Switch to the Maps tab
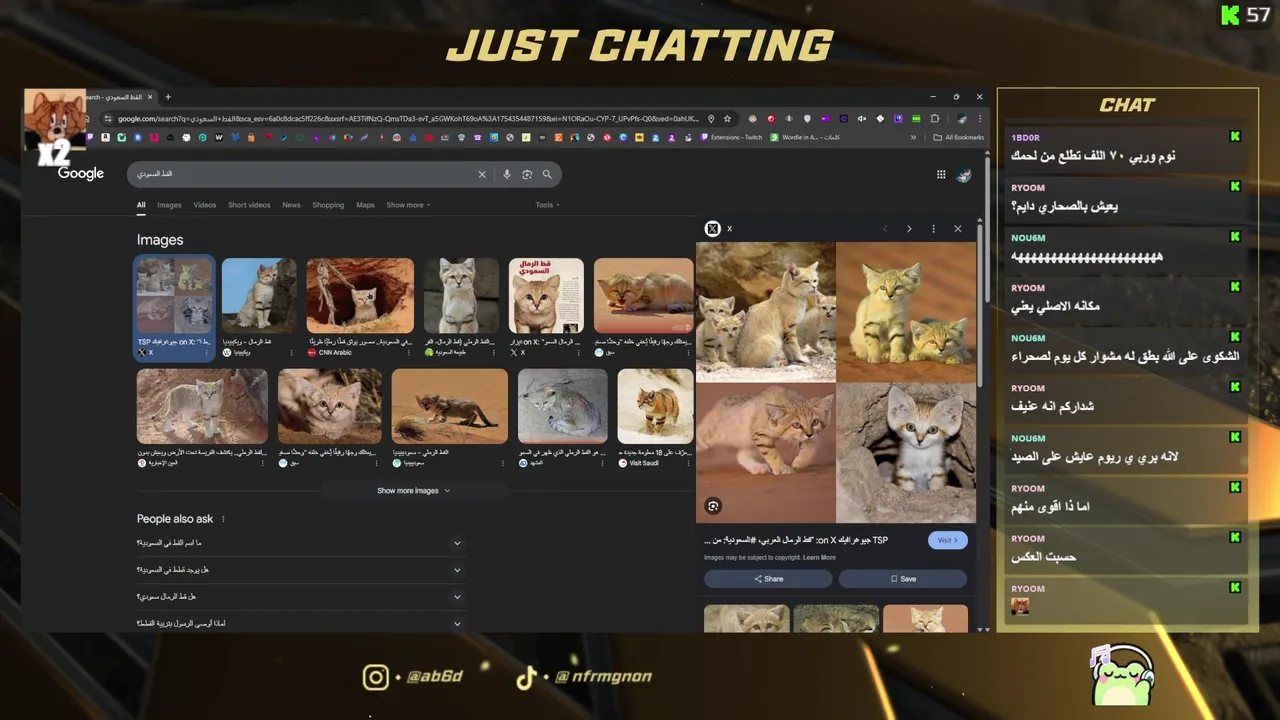Image resolution: width=1280 pixels, height=720 pixels. click(x=365, y=205)
